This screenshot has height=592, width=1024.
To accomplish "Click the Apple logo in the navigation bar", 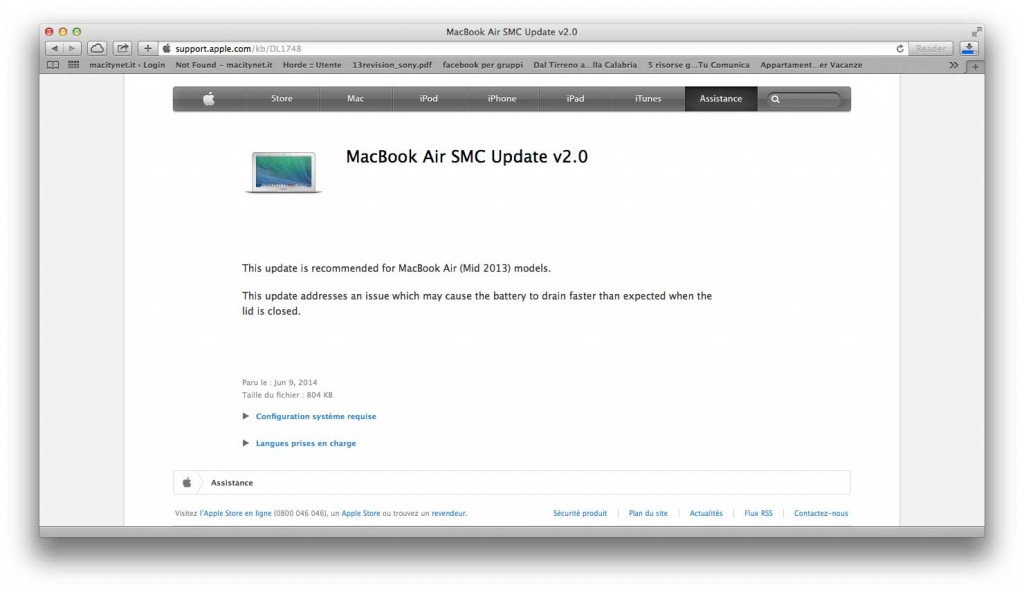I will [210, 98].
